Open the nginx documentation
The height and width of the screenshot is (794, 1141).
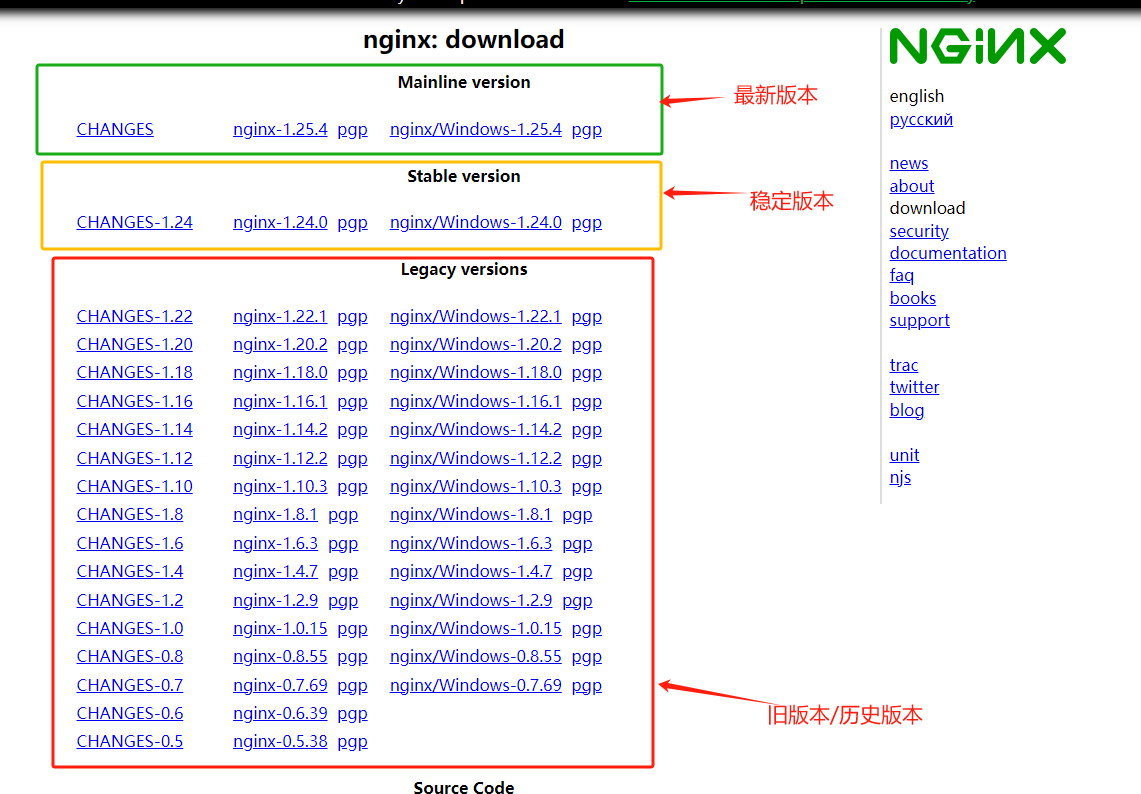click(x=947, y=253)
